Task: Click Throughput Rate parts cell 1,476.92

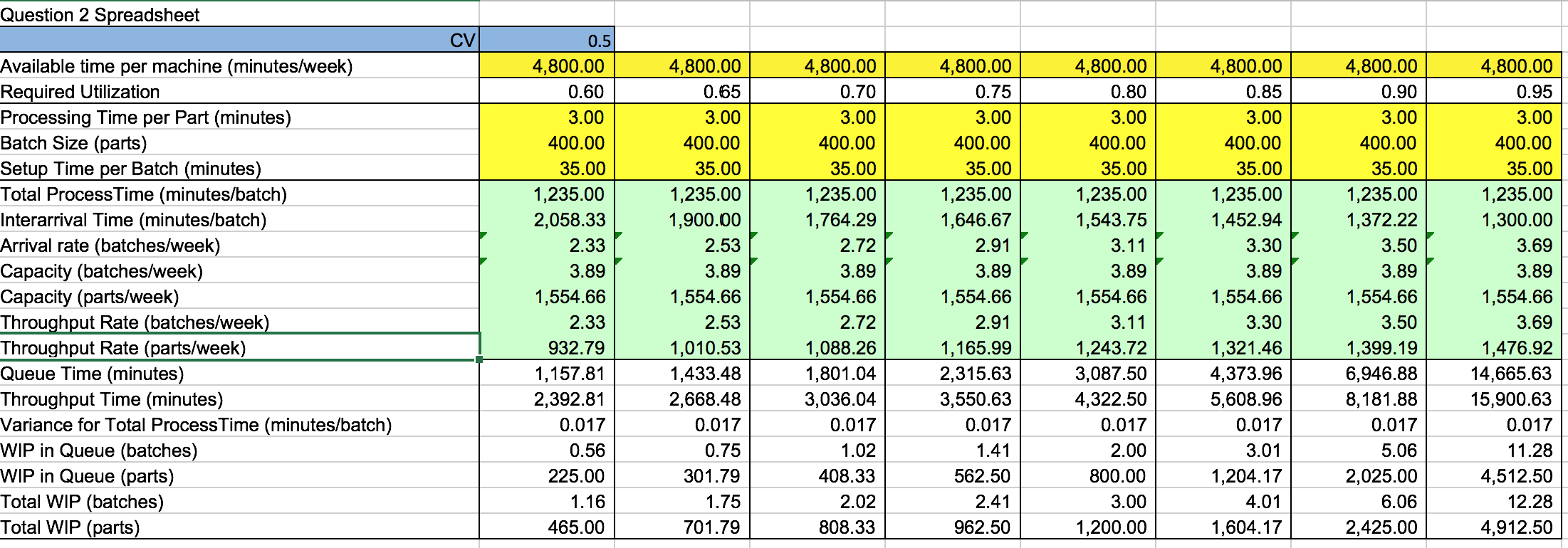Action: (1494, 347)
